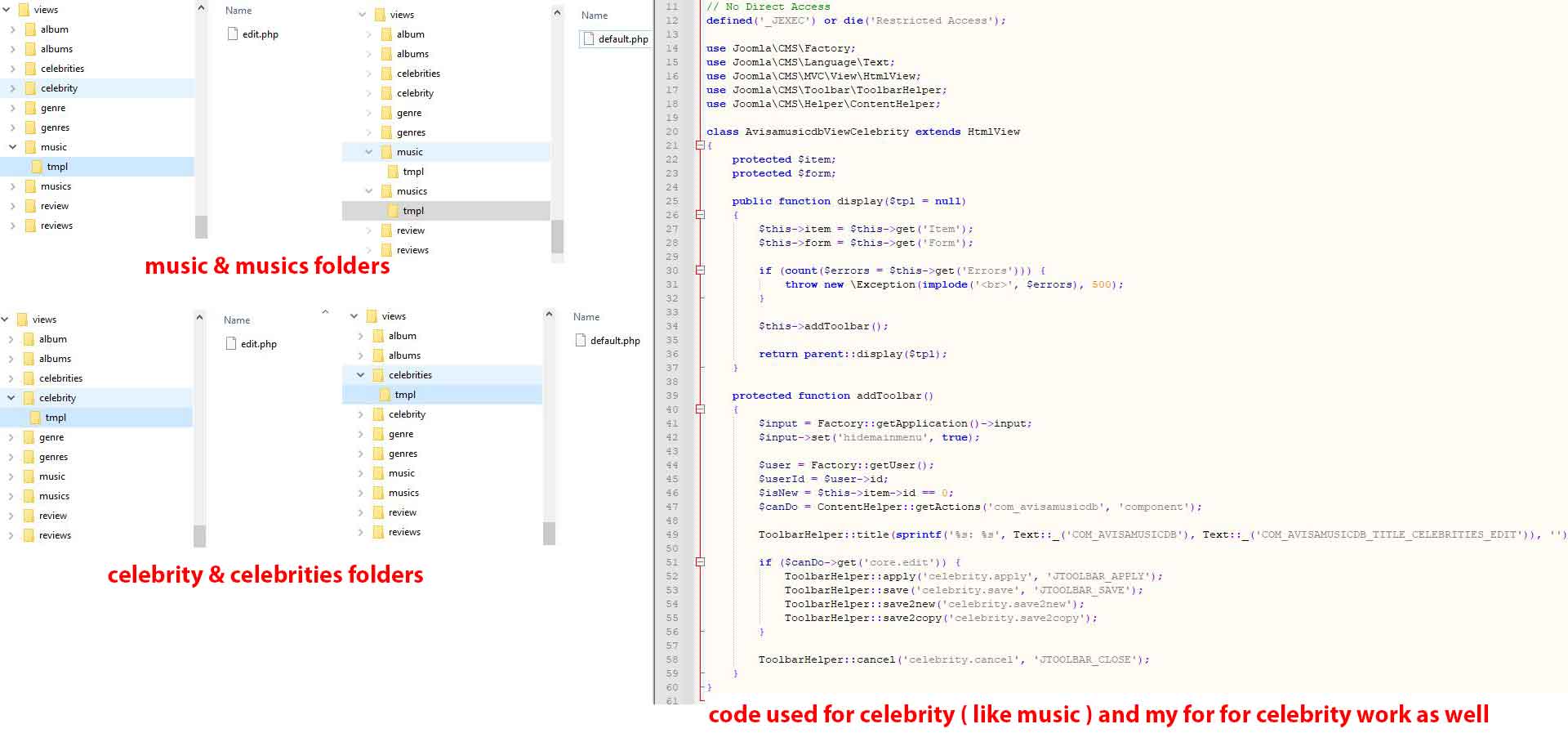Screen dimensions: 1568x751
Task: Click the 'return parent::display($tpl);' line
Action: pyautogui.click(x=853, y=354)
